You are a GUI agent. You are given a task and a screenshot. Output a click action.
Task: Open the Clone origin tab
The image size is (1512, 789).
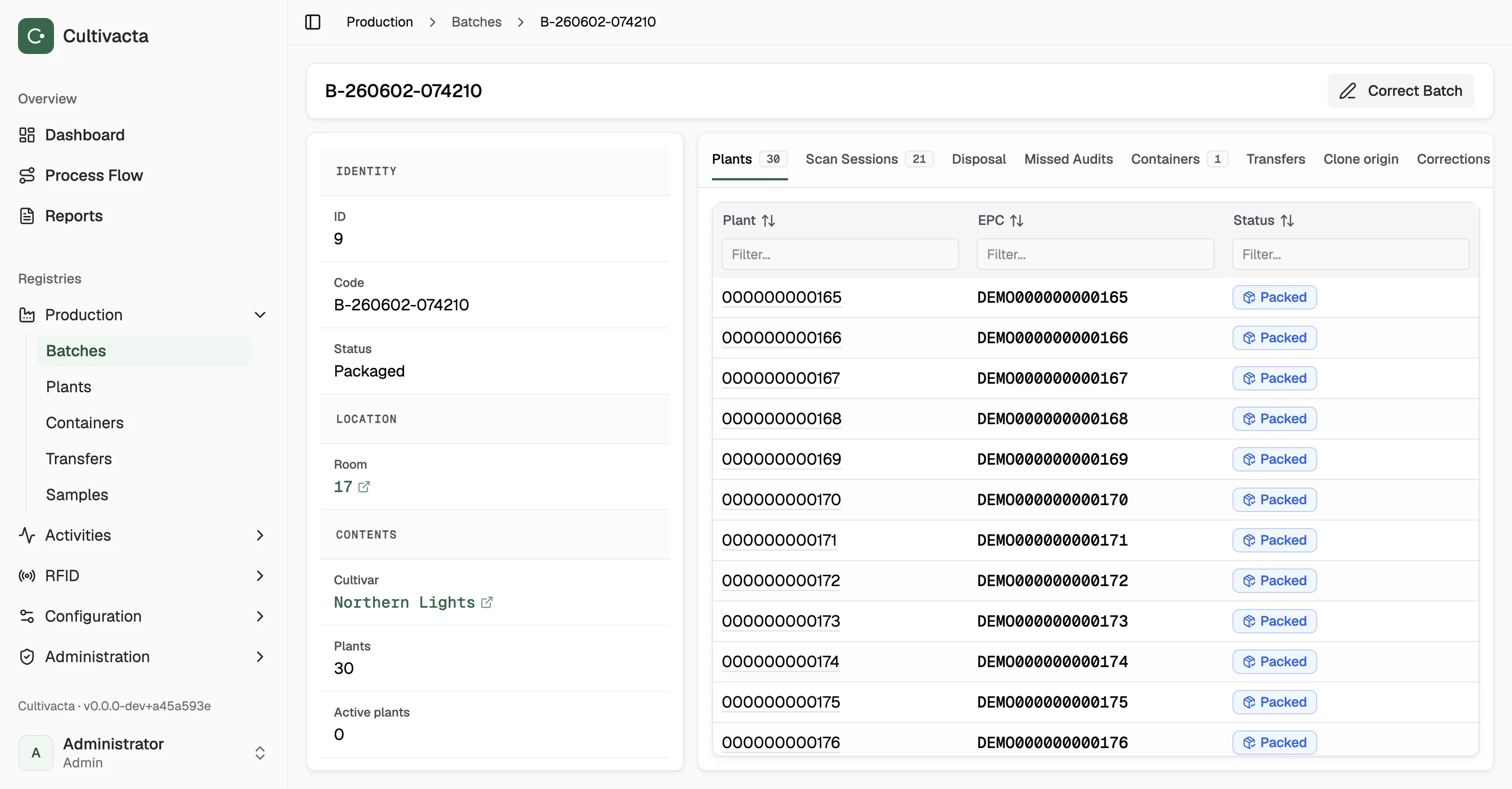1360,159
